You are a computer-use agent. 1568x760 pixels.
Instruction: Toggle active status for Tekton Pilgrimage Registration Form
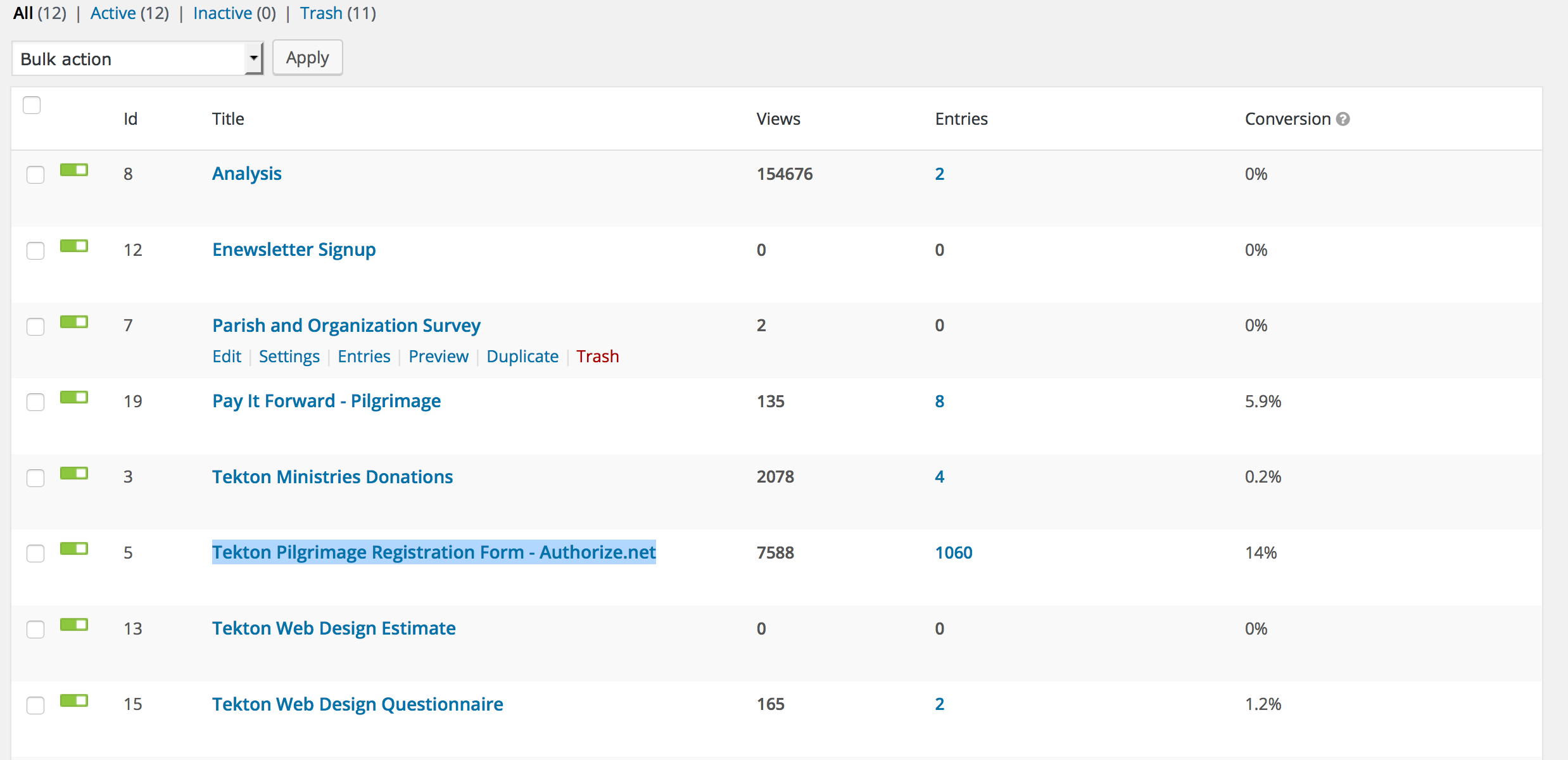pos(74,548)
